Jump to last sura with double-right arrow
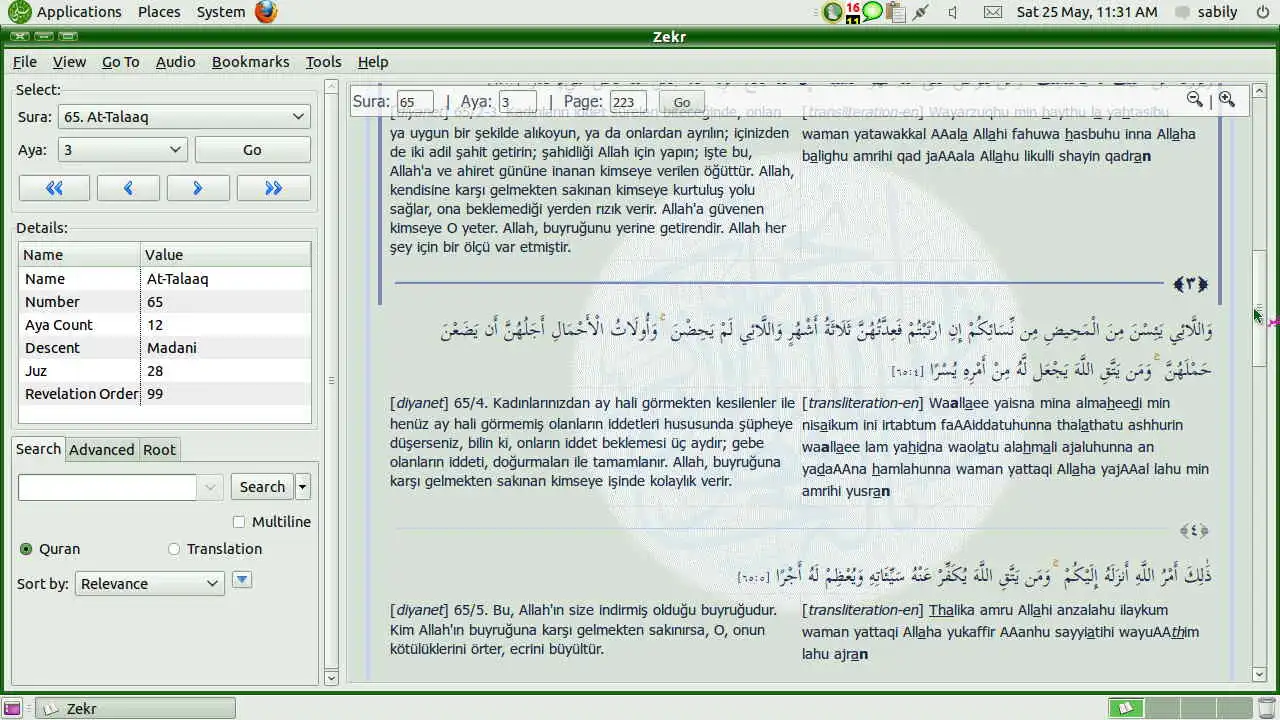Screen dimensions: 1280x720 273,188
